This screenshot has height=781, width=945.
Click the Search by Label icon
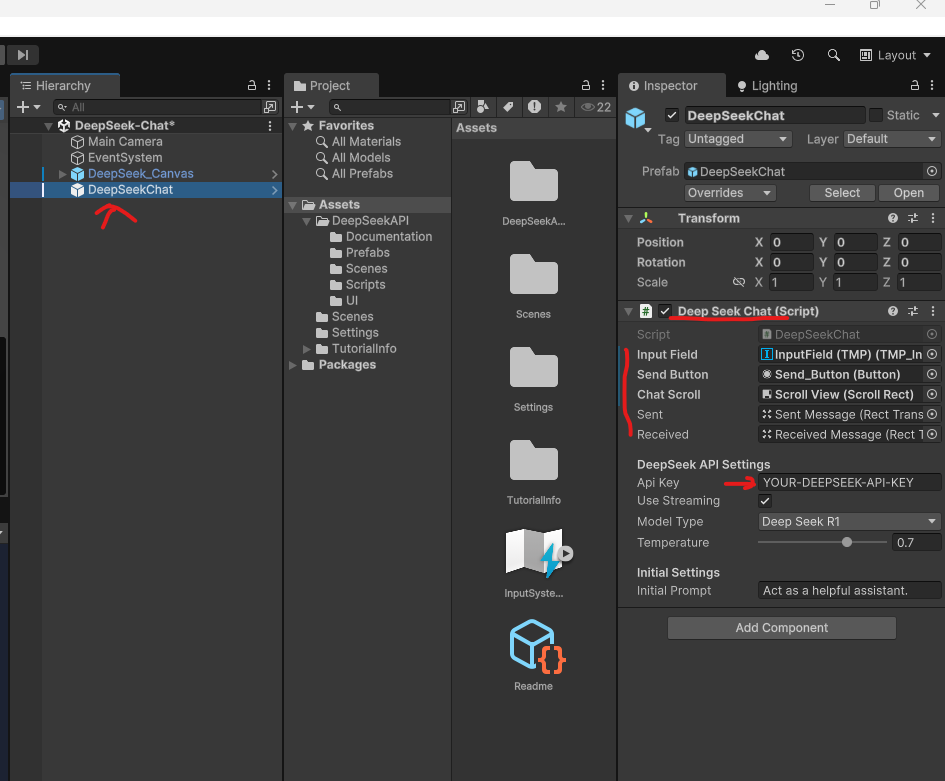509,107
